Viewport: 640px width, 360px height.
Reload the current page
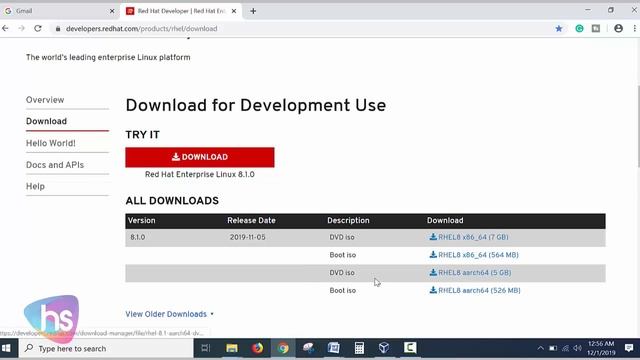pos(38,29)
